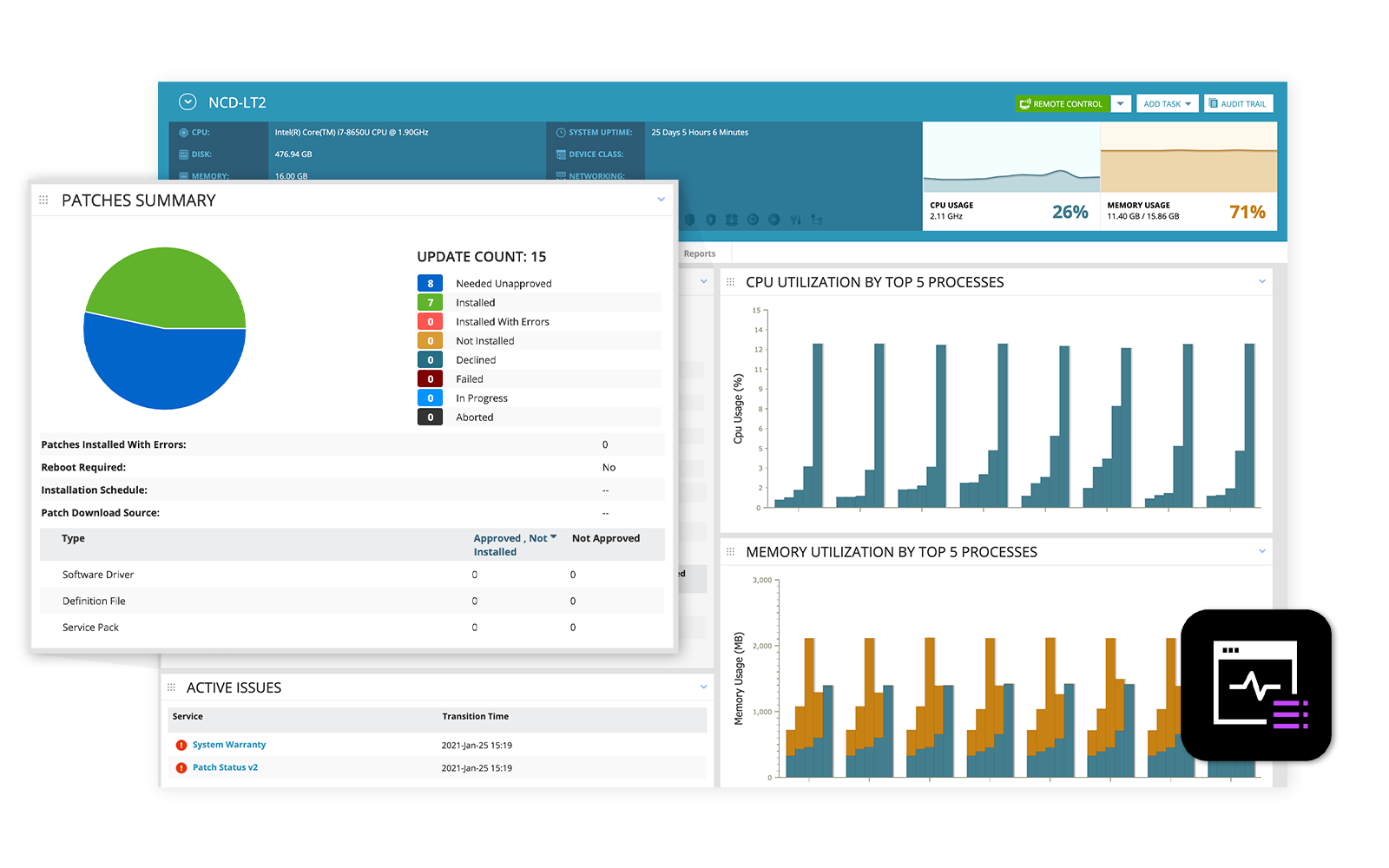This screenshot has width=1389, height=868.
Task: Switch to the Reports tab
Action: (700, 254)
